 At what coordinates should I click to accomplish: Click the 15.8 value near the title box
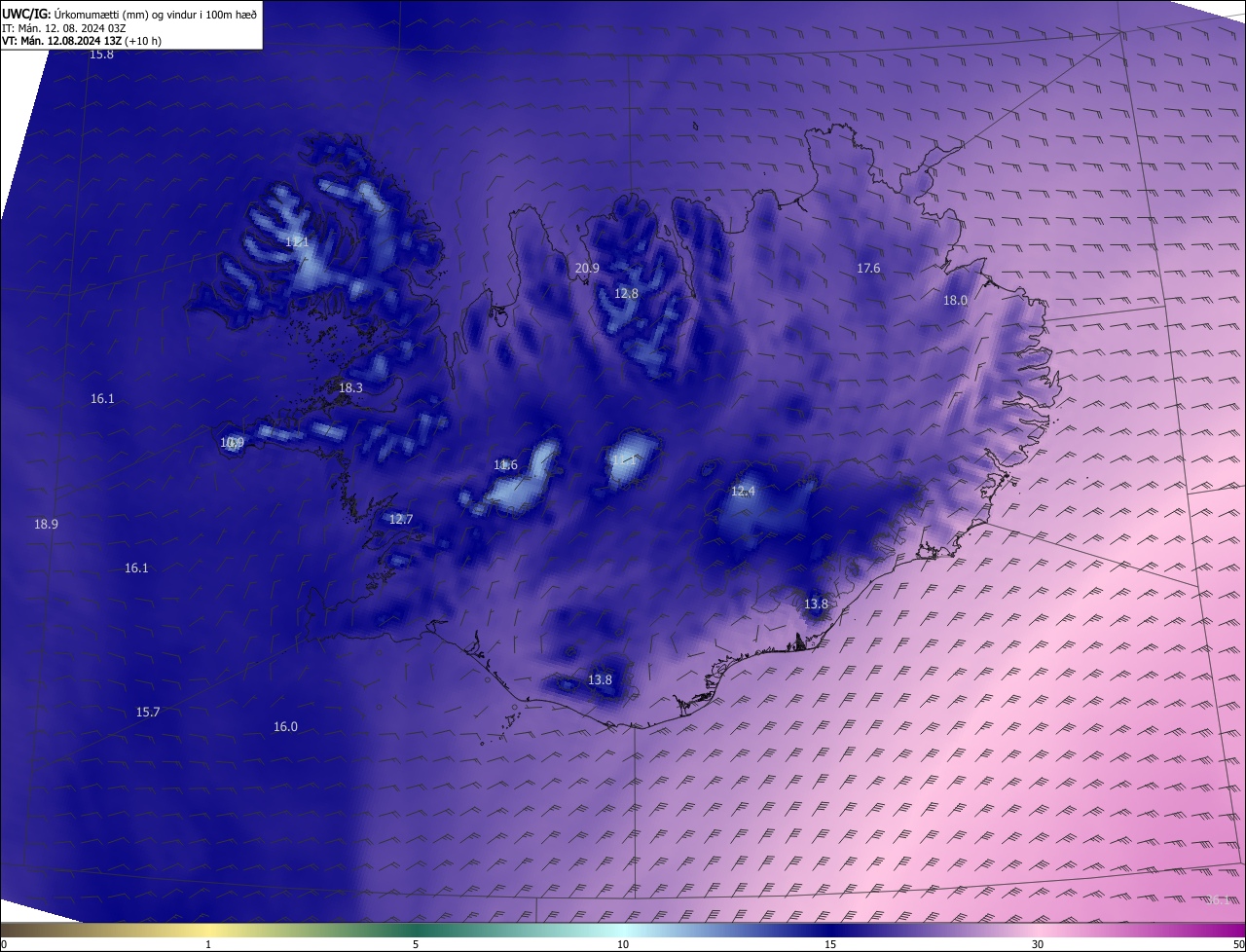coord(101,55)
